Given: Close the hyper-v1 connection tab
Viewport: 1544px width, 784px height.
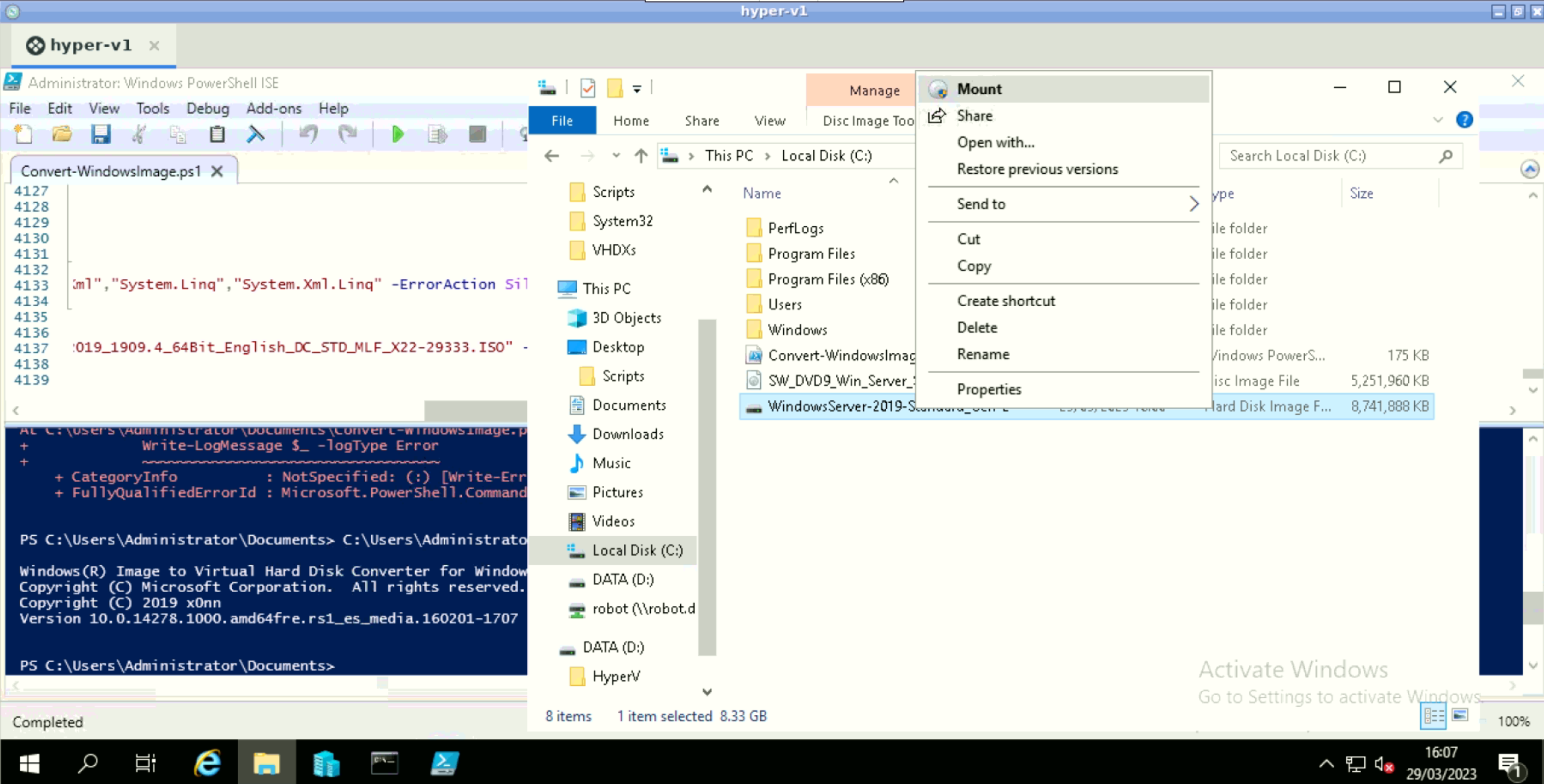Looking at the screenshot, I should pos(154,46).
